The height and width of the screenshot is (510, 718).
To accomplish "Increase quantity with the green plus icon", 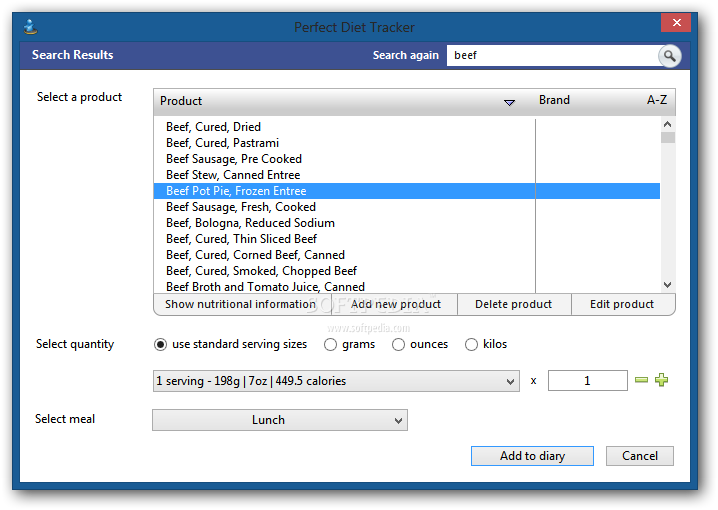I will pos(661,380).
